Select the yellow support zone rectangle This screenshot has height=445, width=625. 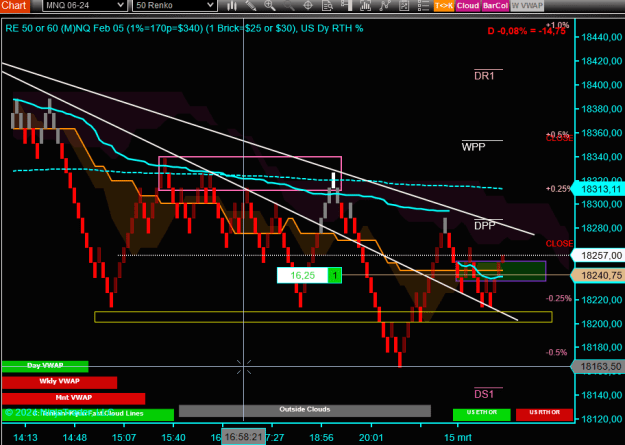pyautogui.click(x=323, y=317)
